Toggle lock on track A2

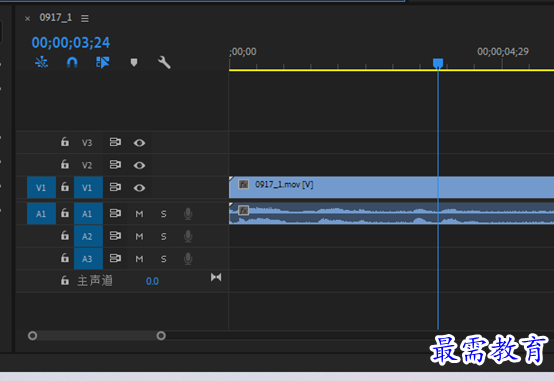[x=65, y=236]
